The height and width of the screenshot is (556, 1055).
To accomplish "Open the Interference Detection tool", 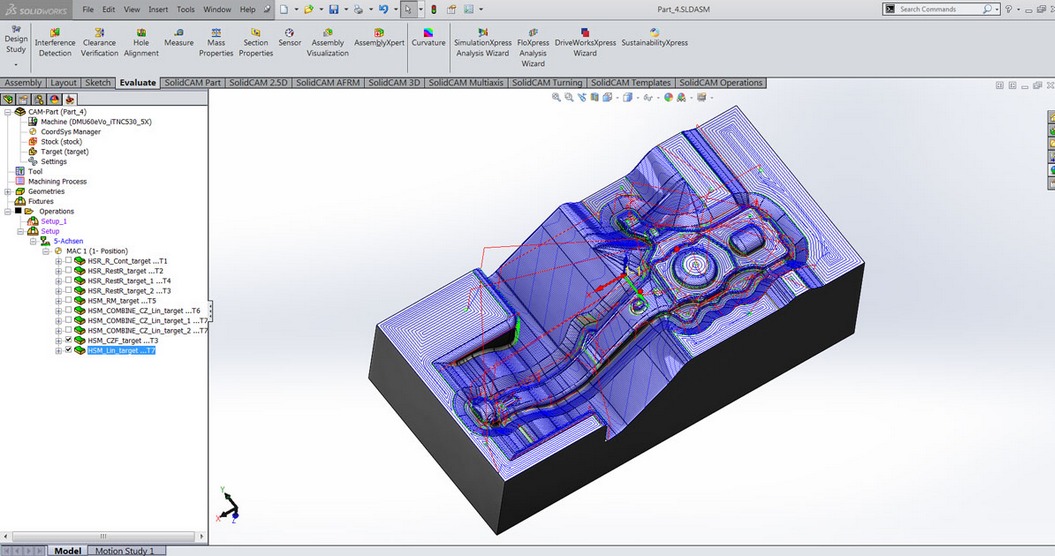I will click(x=55, y=41).
